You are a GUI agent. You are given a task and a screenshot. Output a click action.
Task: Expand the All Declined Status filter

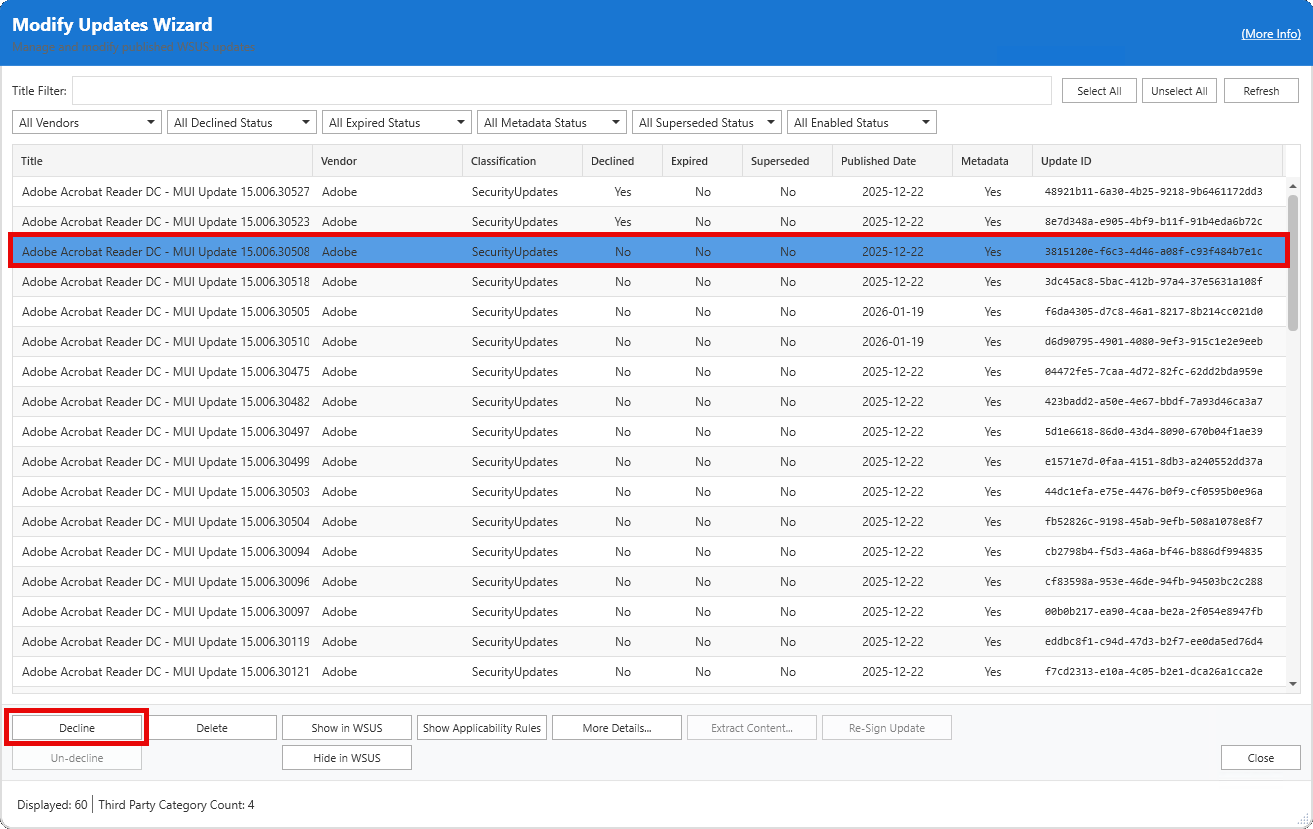pyautogui.click(x=241, y=123)
